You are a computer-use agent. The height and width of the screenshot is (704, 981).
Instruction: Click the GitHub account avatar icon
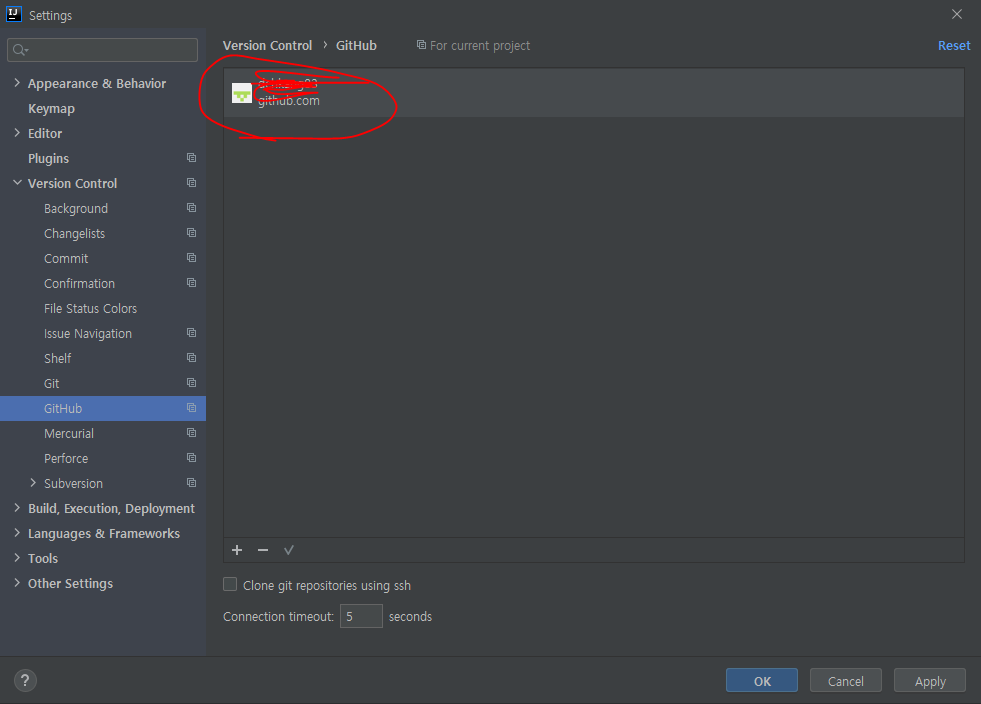click(x=242, y=93)
